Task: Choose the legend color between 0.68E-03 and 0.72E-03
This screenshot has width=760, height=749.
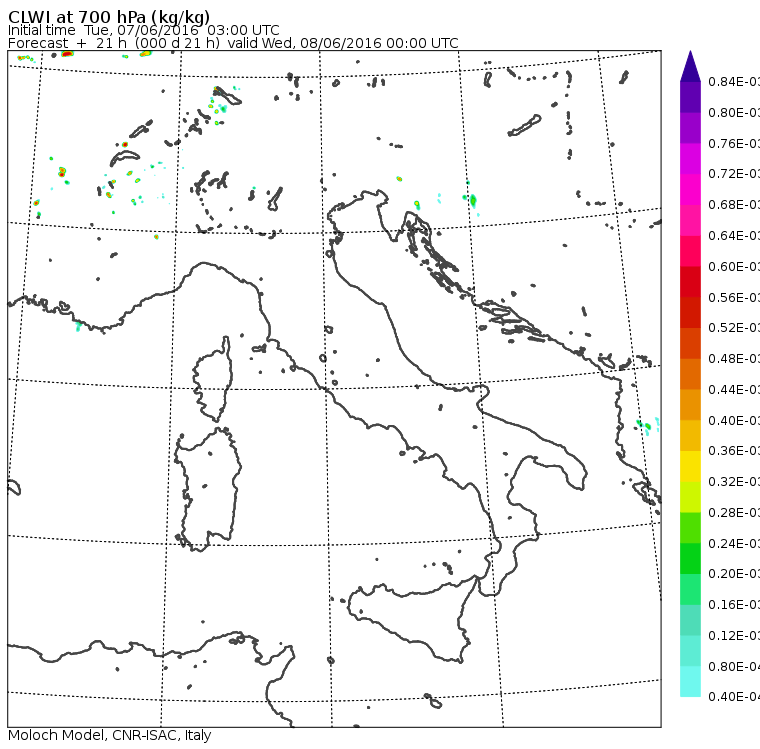Action: pyautogui.click(x=690, y=190)
